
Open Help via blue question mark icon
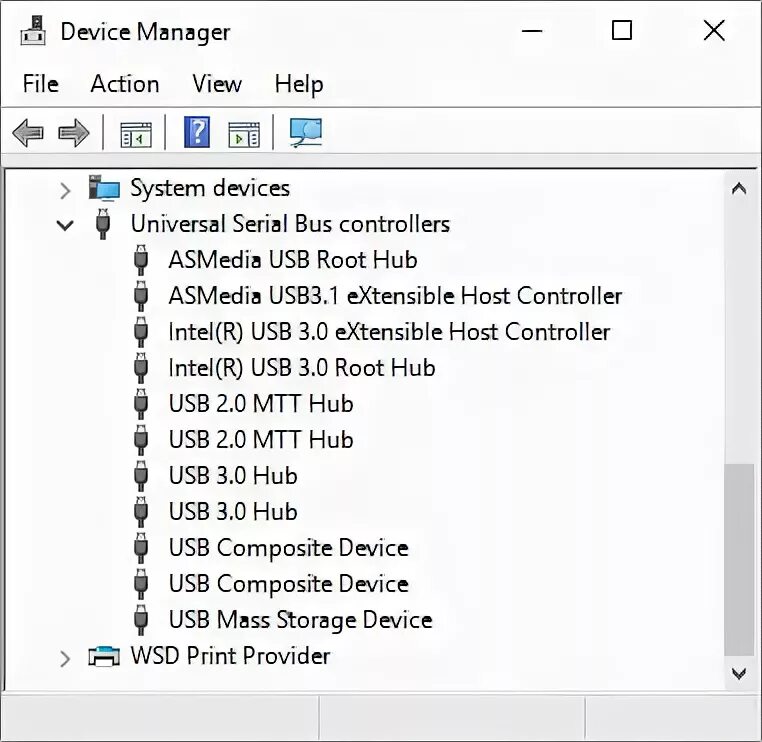pos(197,133)
